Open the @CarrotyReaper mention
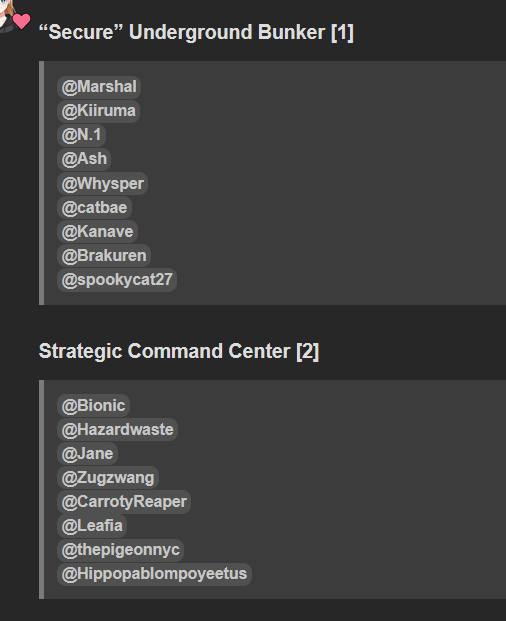The image size is (506, 621). (x=124, y=502)
